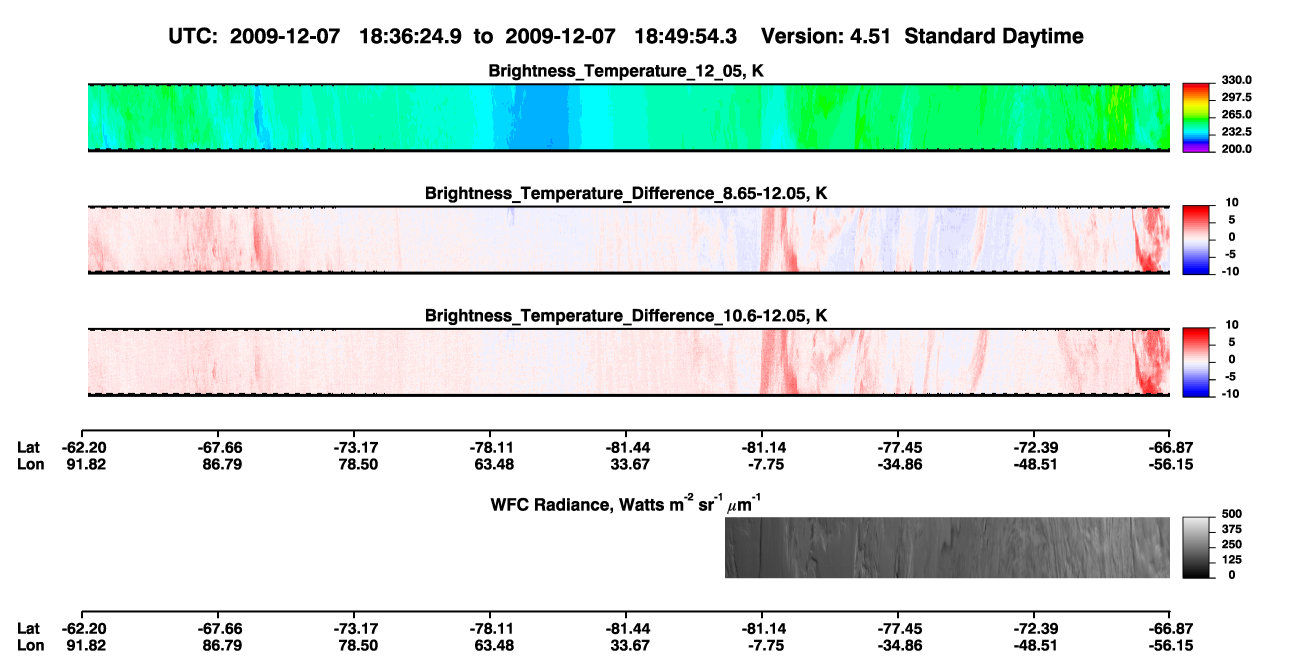This screenshot has height=667, width=1300.
Task: Click the 330.0 colorbar label
Action: [1237, 80]
